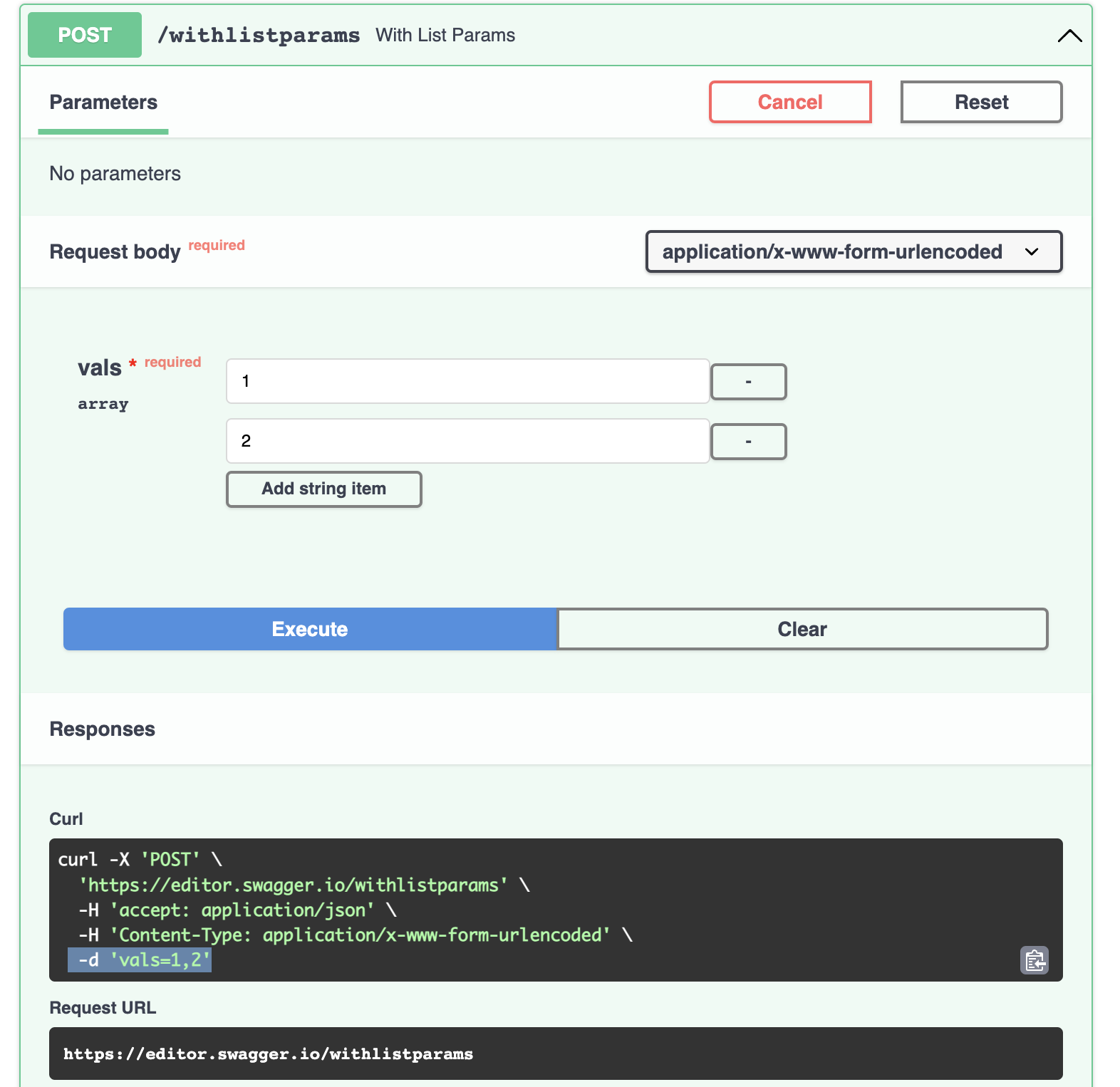Image resolution: width=1120 pixels, height=1087 pixels.
Task: Click the 'With List Params' summary text
Action: point(445,36)
